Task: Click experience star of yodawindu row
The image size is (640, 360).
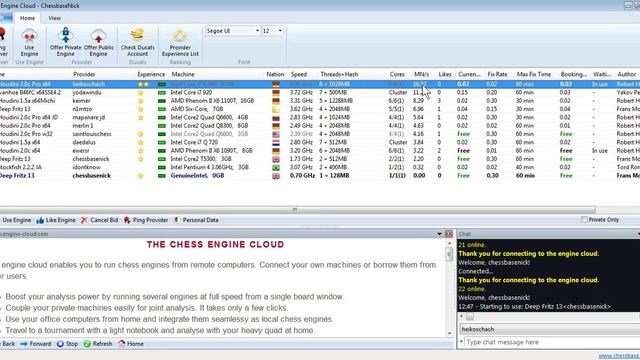Action: 140,92
